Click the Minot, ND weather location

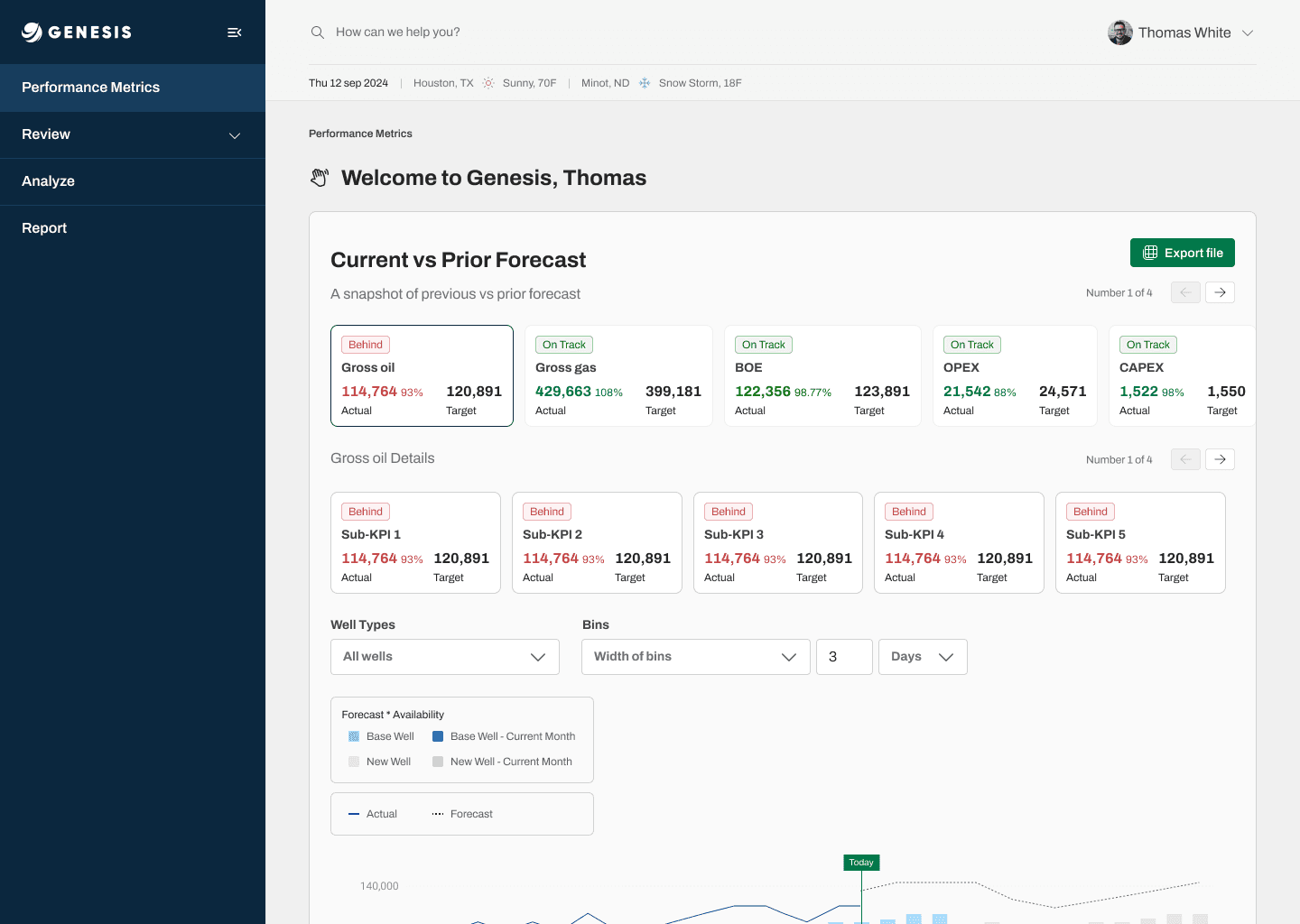[605, 83]
